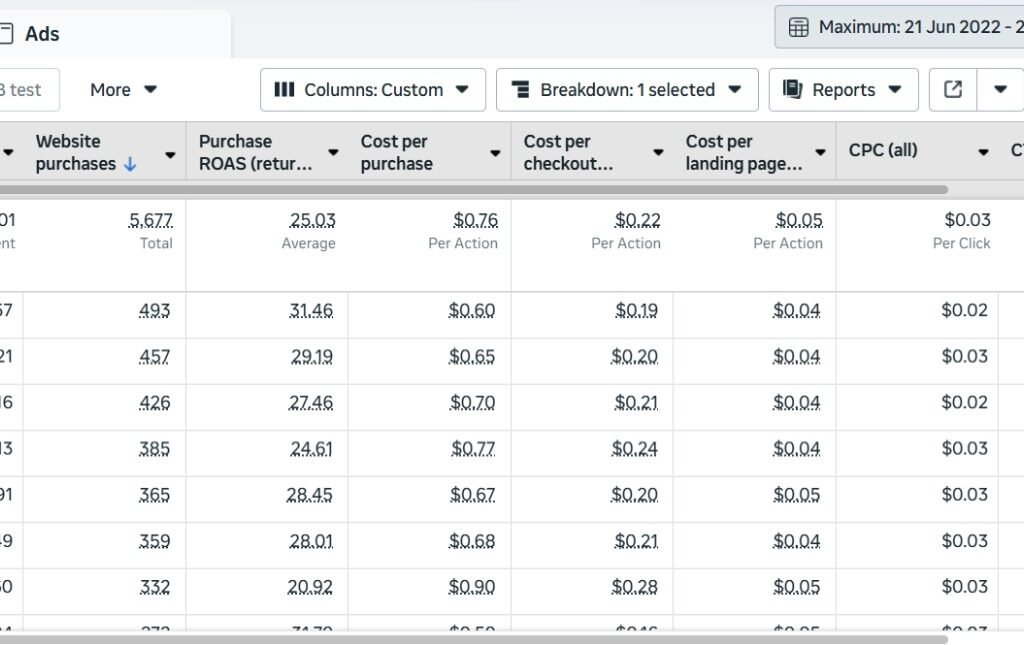1024x645 pixels.
Task: Click the Reports icon
Action: [793, 90]
